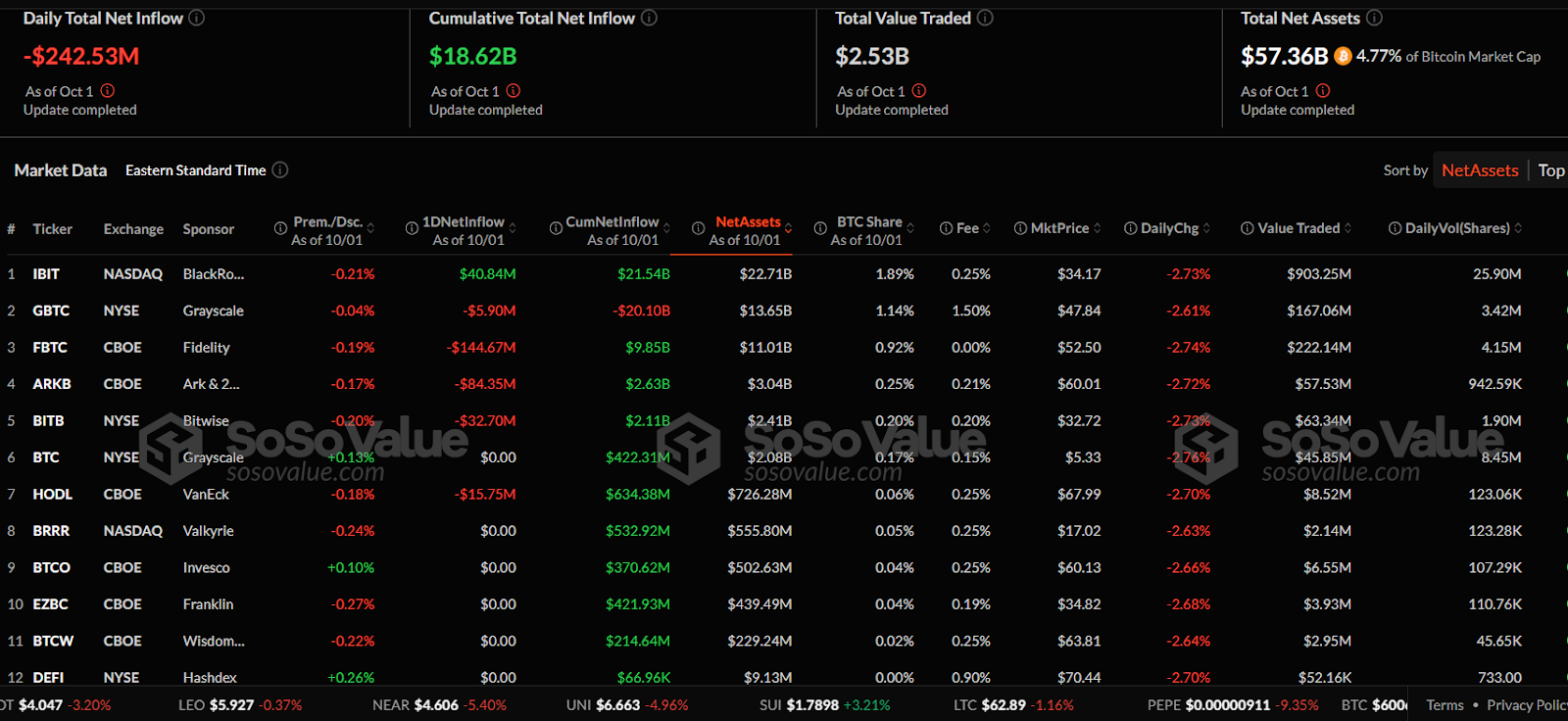Click info icon left of MktPrice header
This screenshot has width=1568, height=721.
tap(1020, 228)
